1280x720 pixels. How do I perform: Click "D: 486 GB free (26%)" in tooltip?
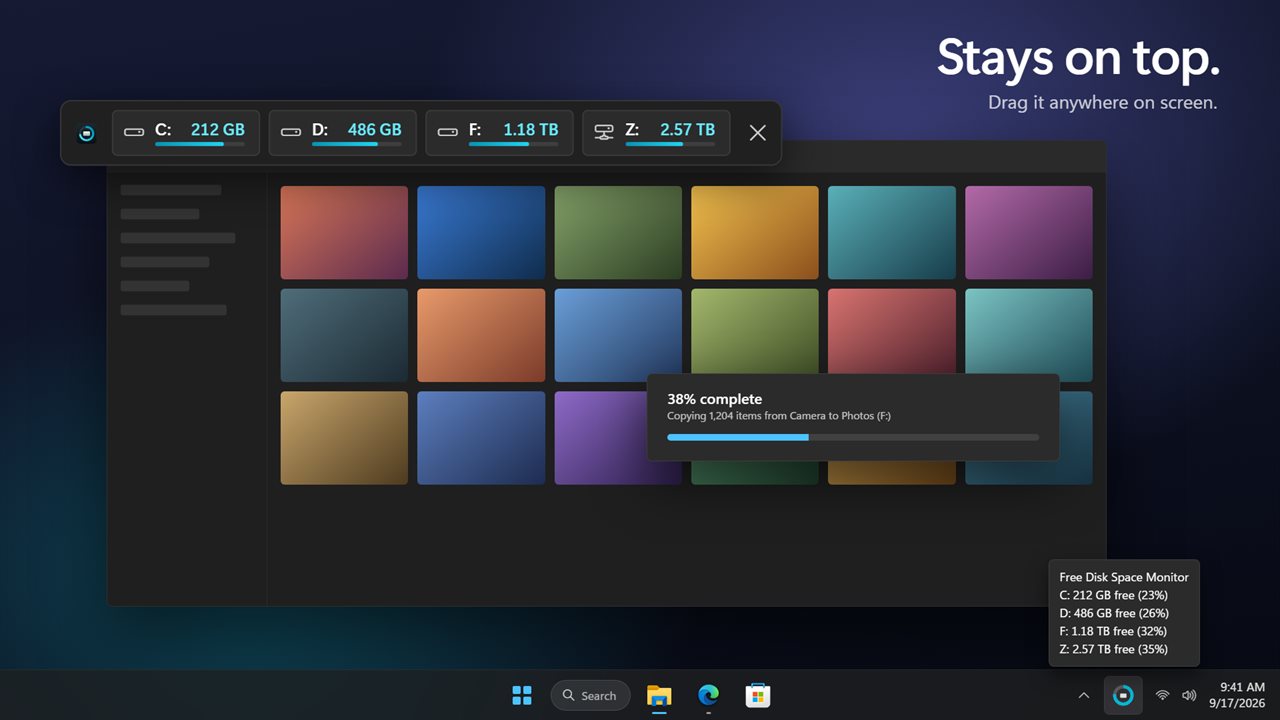click(x=1114, y=613)
